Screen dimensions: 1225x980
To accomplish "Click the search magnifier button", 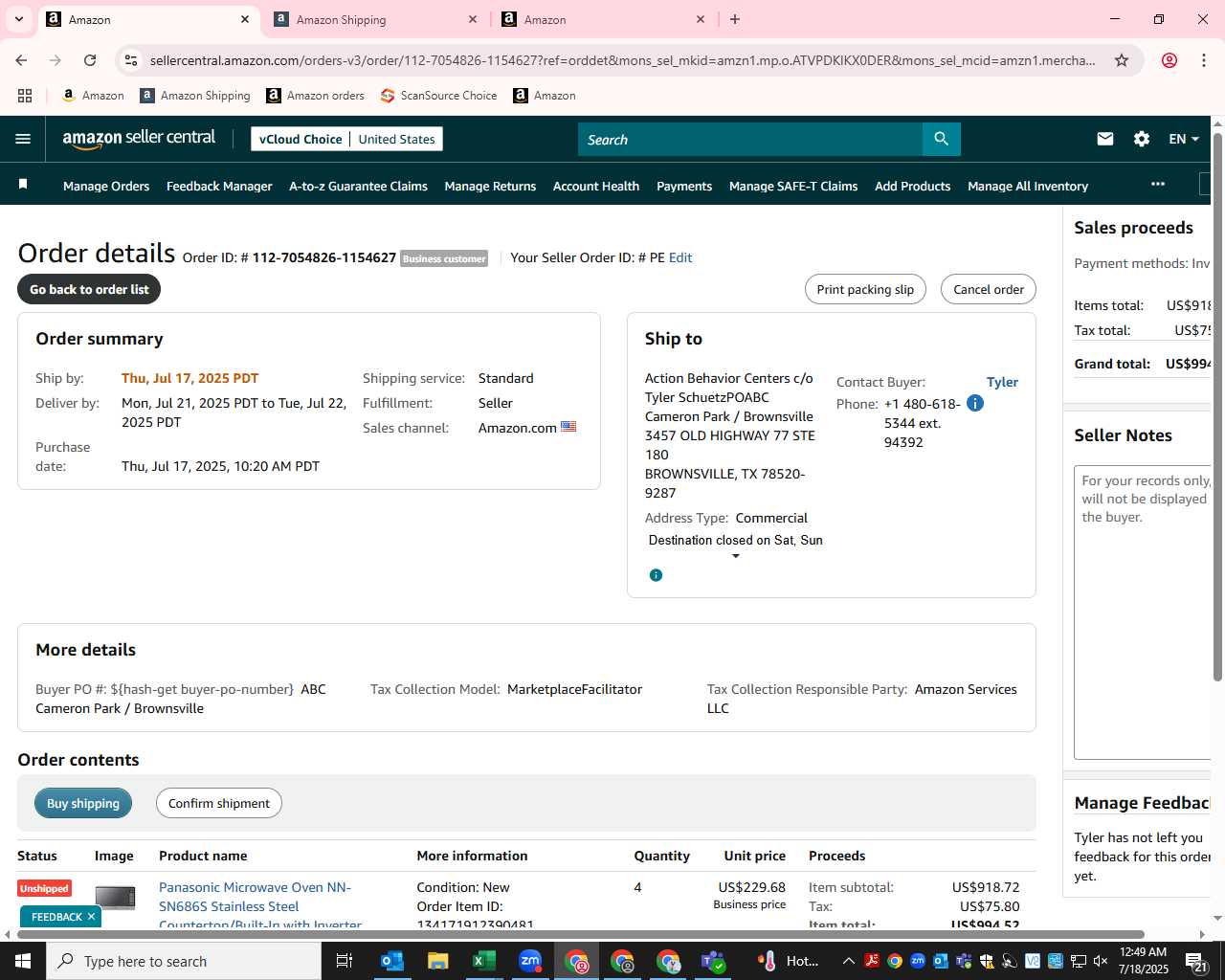I will pyautogui.click(x=942, y=139).
